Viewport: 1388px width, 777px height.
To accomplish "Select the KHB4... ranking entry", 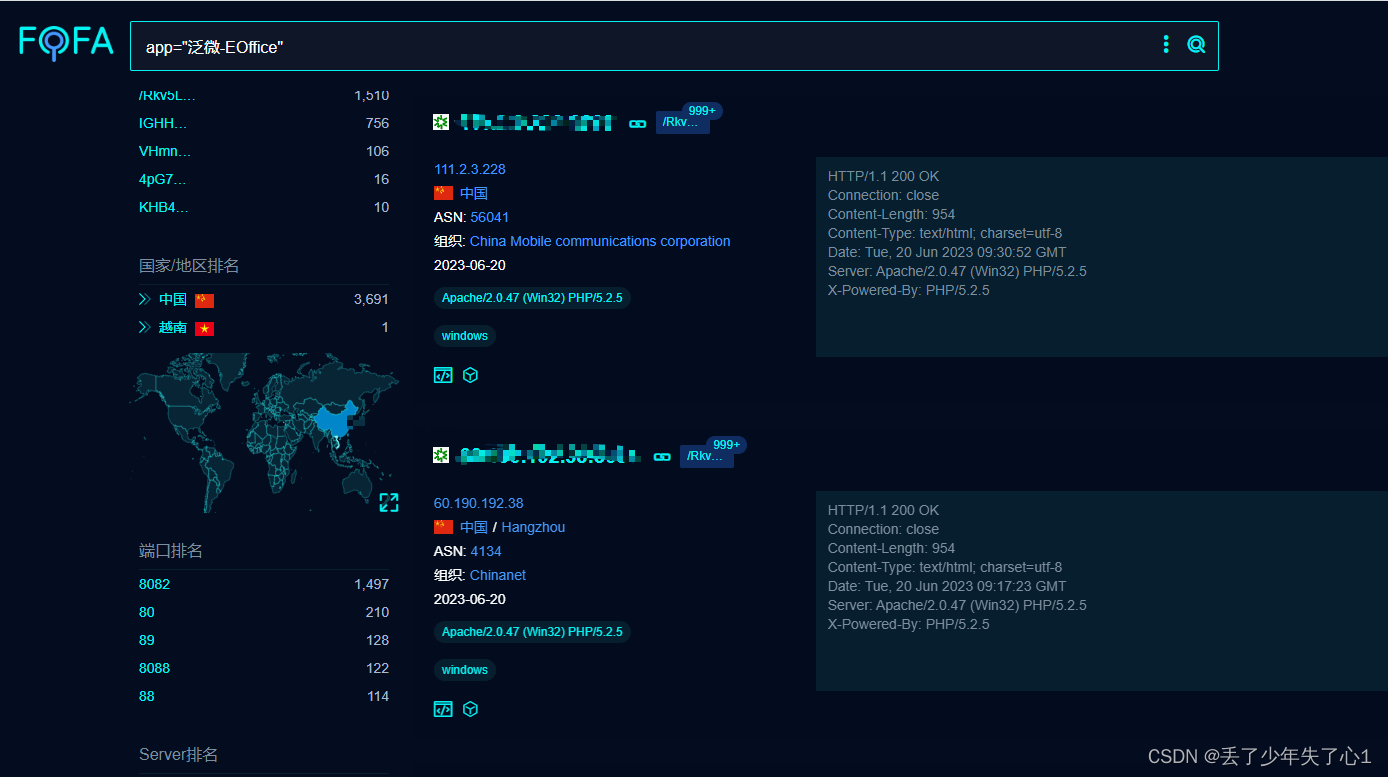I will [x=164, y=207].
